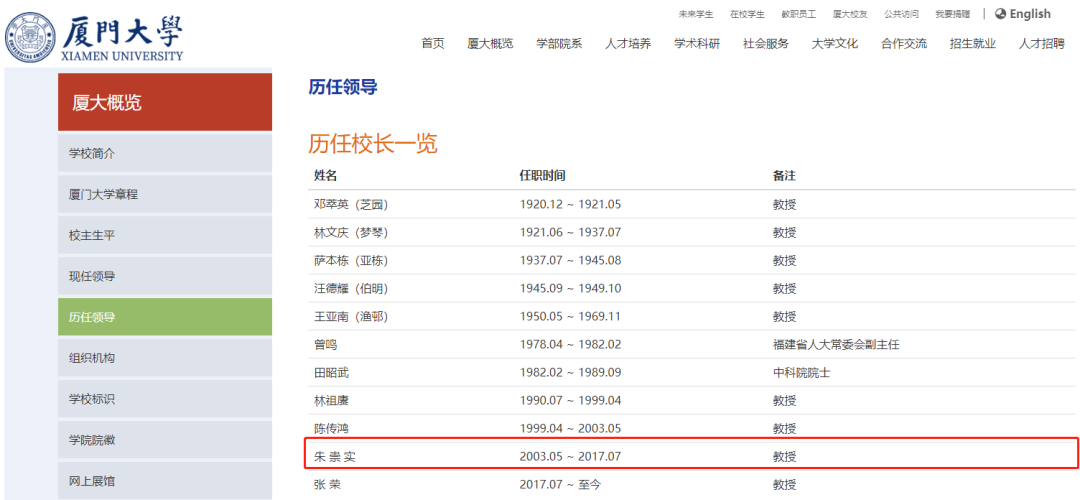
Task: Open the 社会服务 navigation item
Action: point(766,44)
